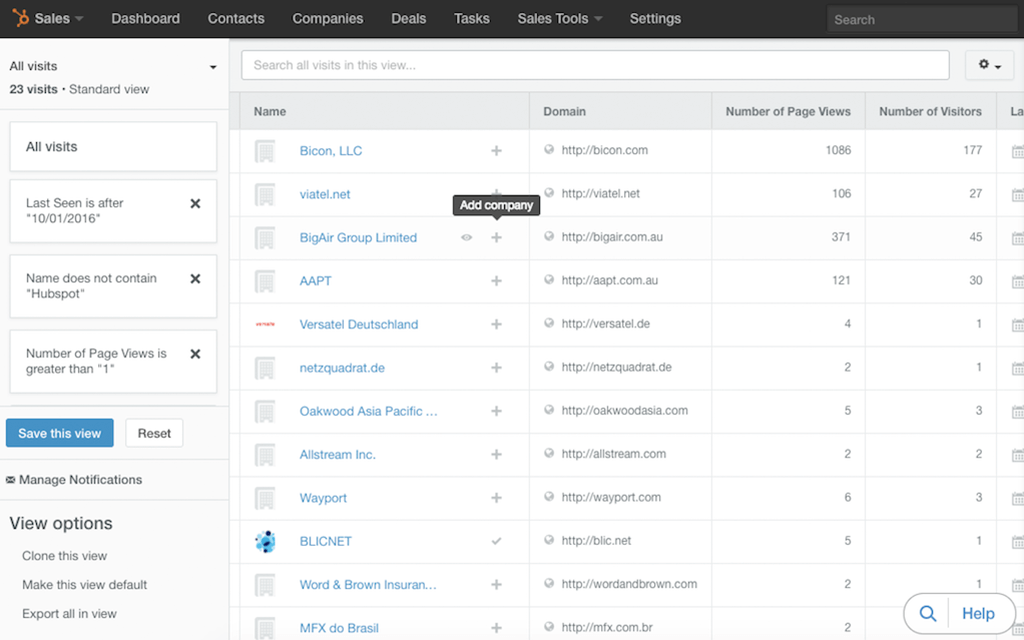
Task: Click globe icon beside bicon.com domain
Action: tap(549, 150)
